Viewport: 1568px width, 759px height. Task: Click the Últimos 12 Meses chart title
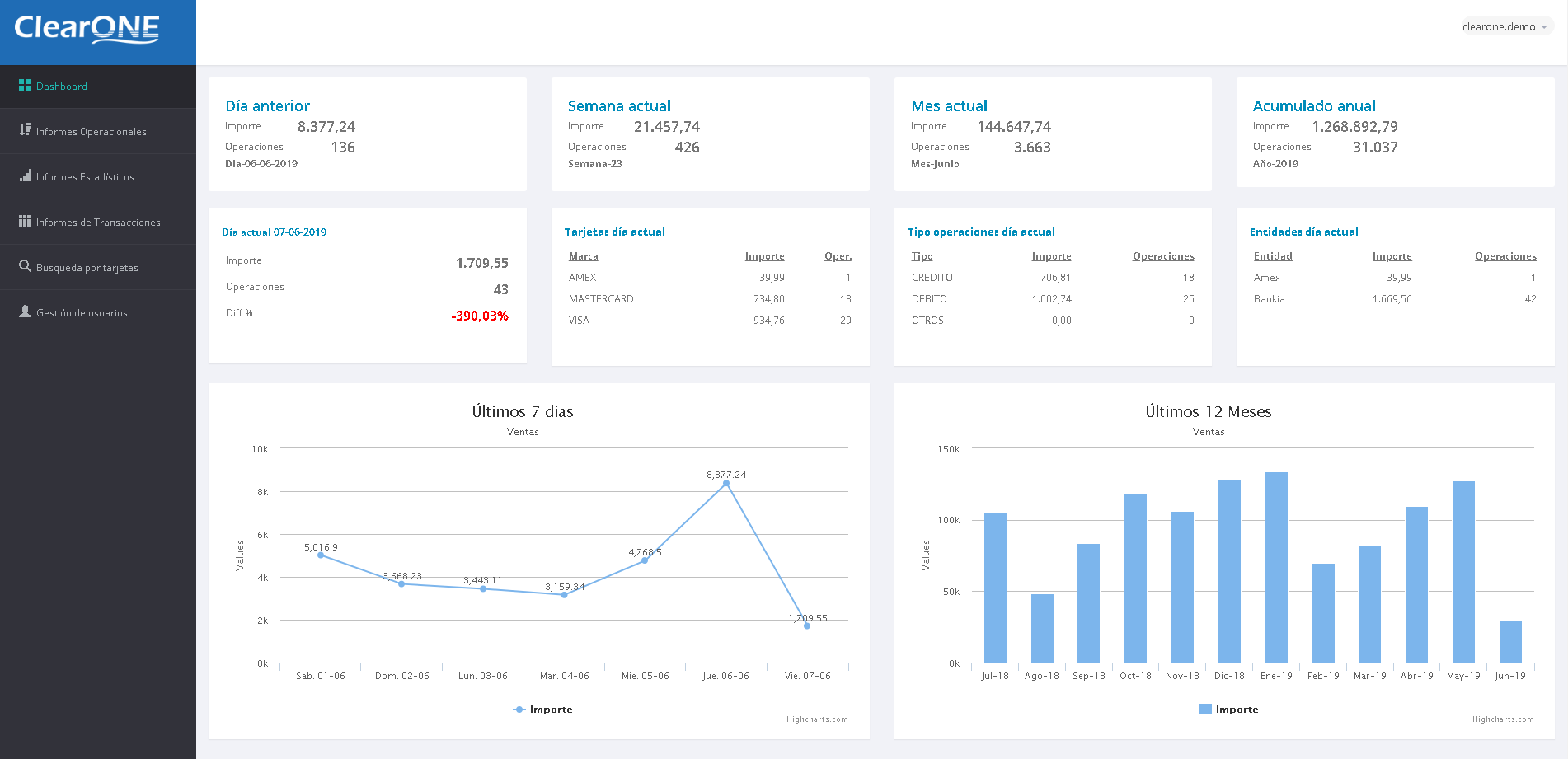pos(1208,411)
